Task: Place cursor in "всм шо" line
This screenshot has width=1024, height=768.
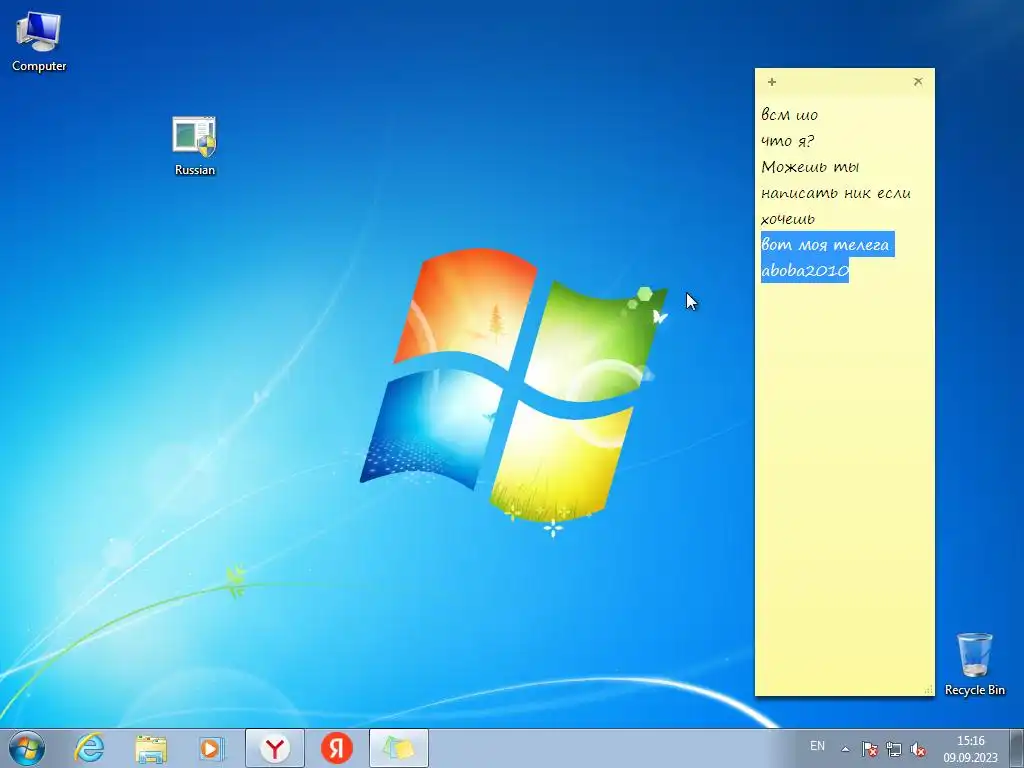Action: coord(790,115)
